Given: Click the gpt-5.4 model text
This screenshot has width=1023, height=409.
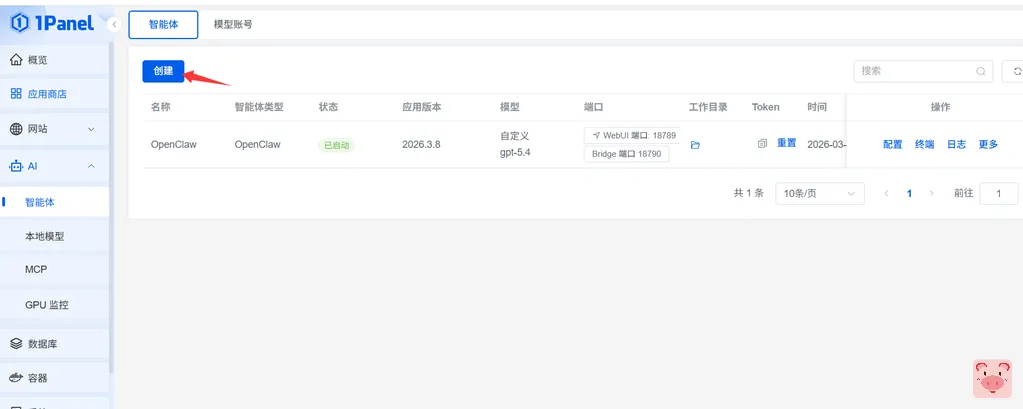Looking at the screenshot, I should tap(515, 153).
